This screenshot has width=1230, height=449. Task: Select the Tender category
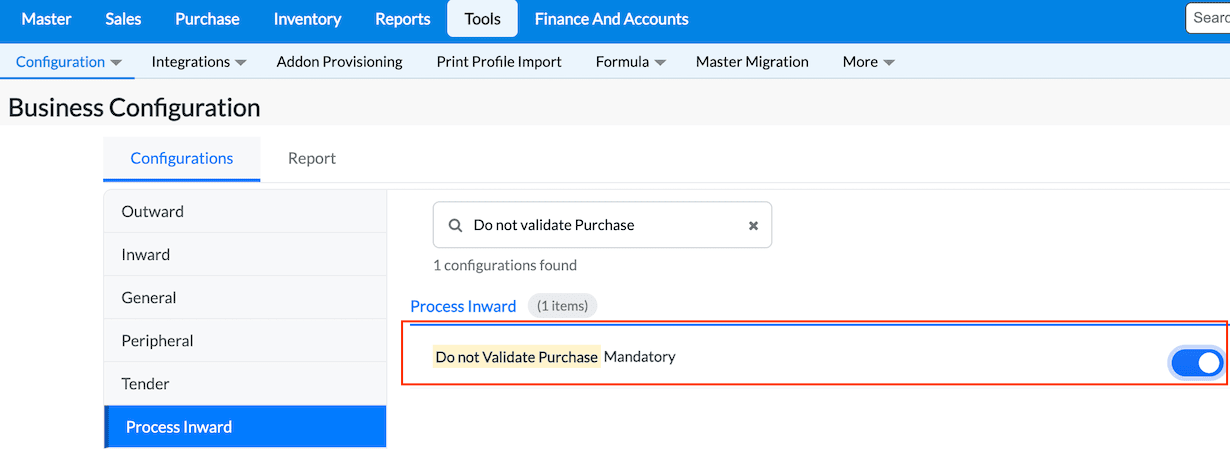click(145, 384)
